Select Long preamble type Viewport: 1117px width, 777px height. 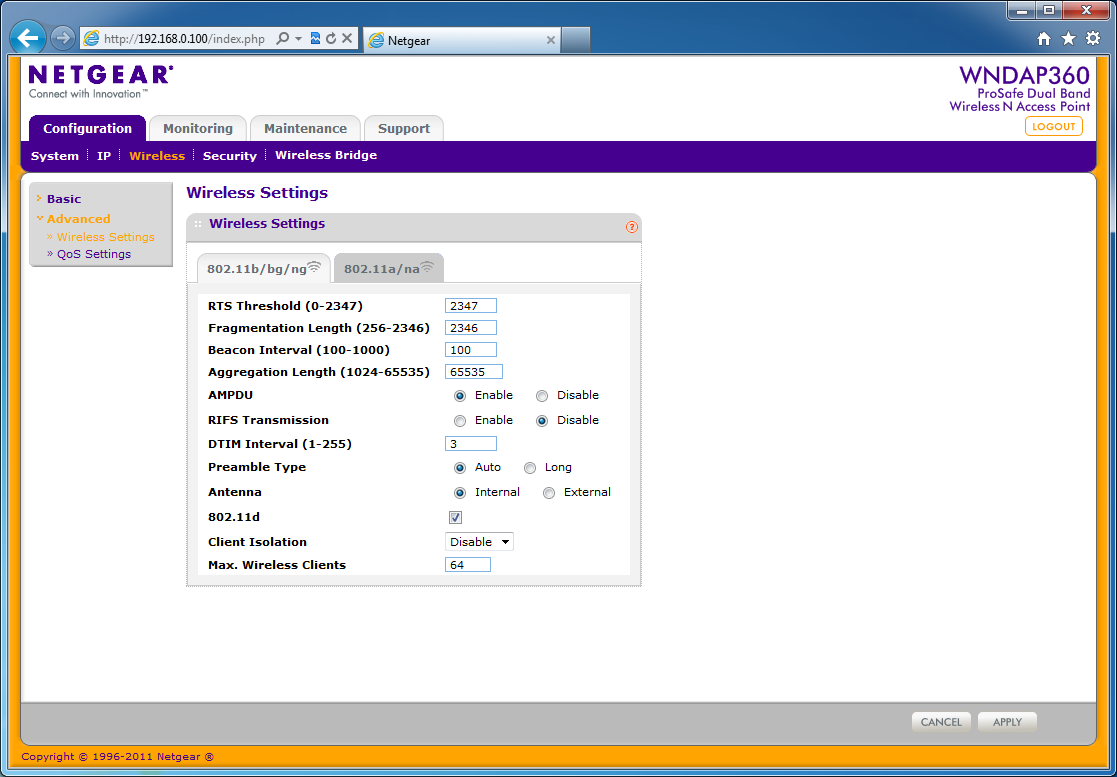pyautogui.click(x=530, y=468)
